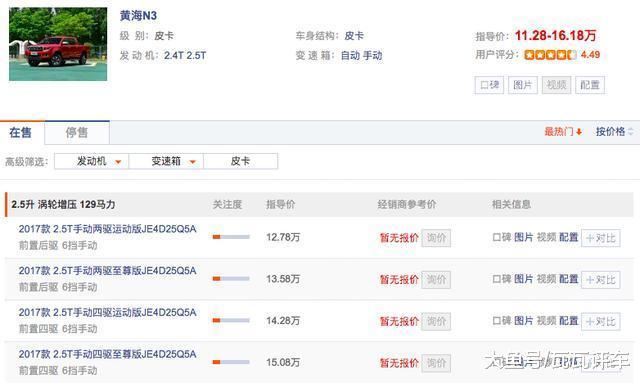This screenshot has width=640, height=383.
Task: Switch to the 停售 tab
Action: 77,132
